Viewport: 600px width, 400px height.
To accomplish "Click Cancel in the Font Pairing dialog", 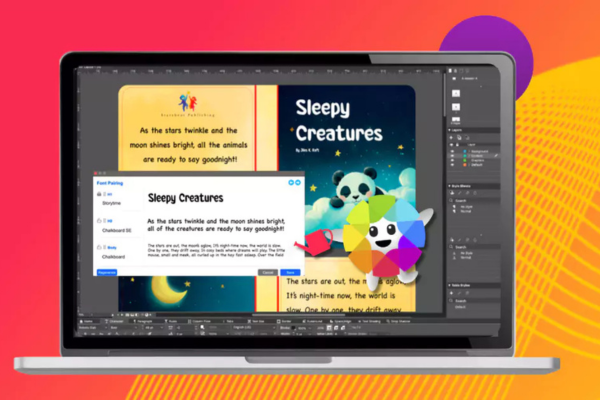I will 267,273.
